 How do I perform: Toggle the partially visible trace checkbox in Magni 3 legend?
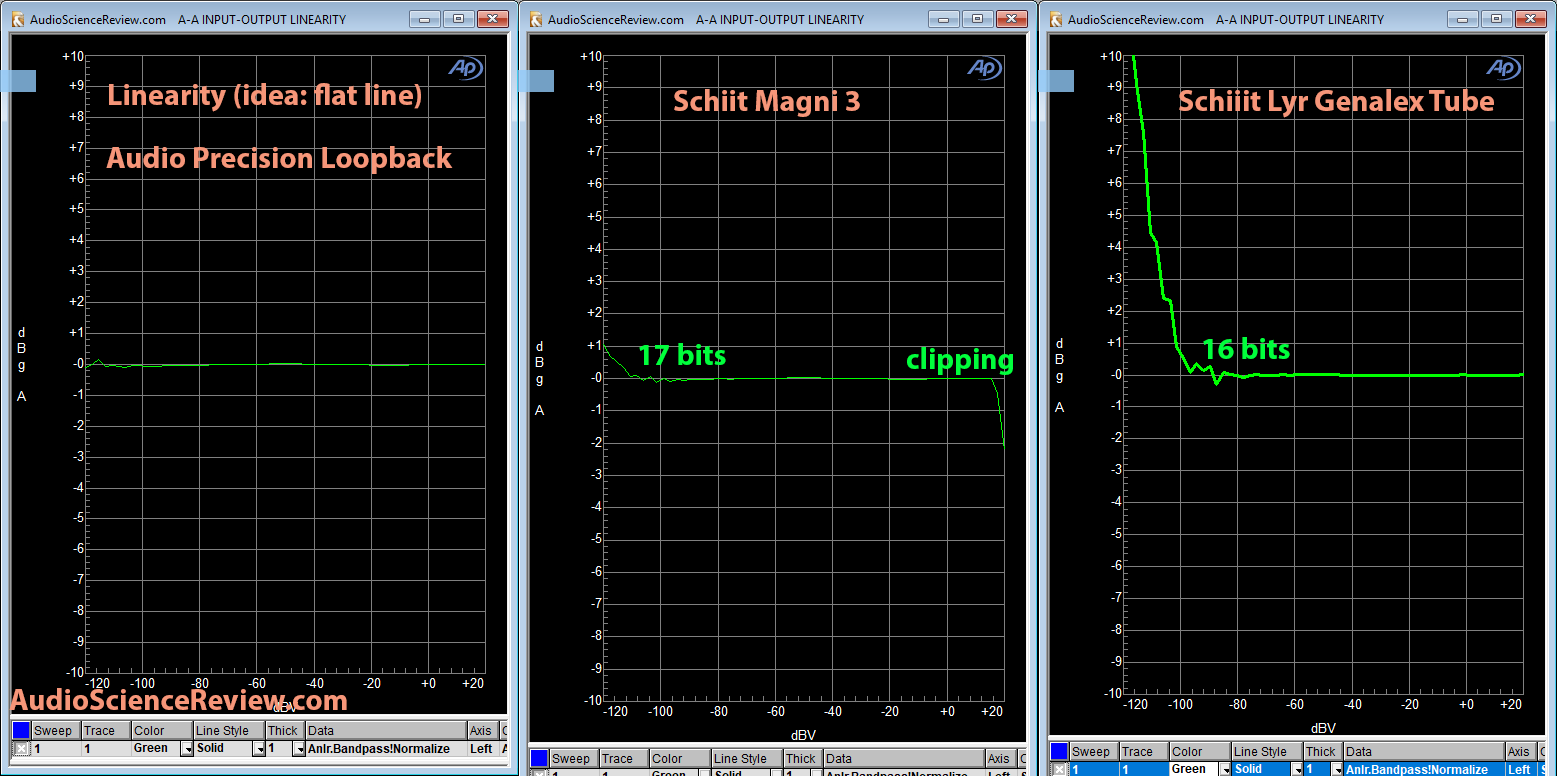541,773
